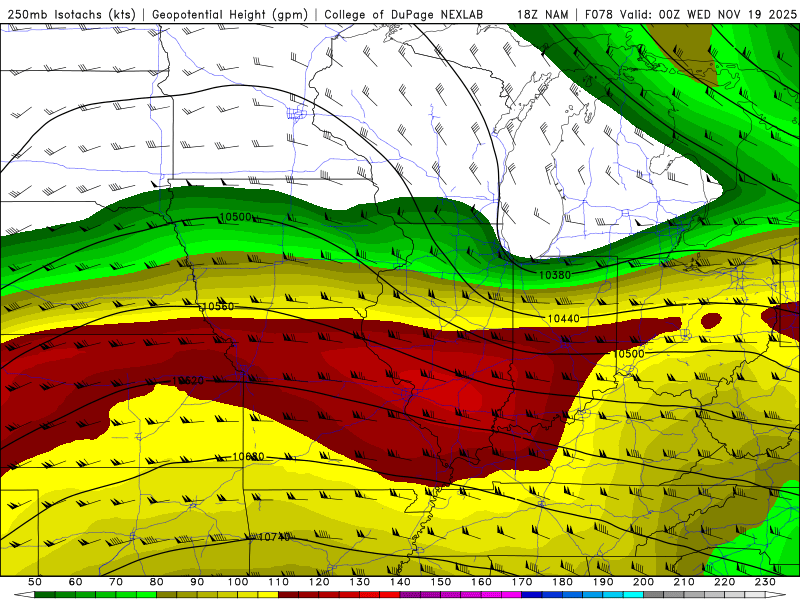
Task: Click the '190' value on the color scale
Action: coord(603,582)
